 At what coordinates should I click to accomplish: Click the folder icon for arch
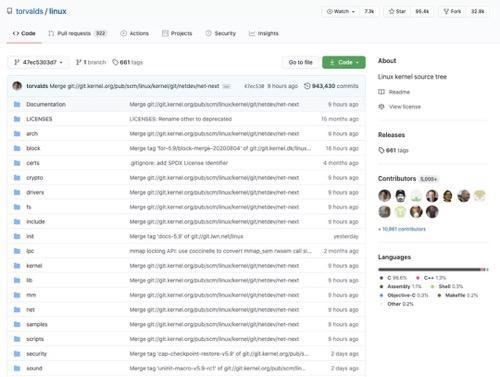(17, 134)
